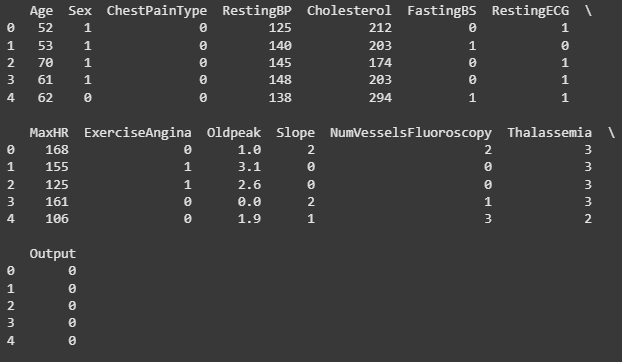Click the Age column header
This screenshot has width=622, height=362.
[41, 11]
